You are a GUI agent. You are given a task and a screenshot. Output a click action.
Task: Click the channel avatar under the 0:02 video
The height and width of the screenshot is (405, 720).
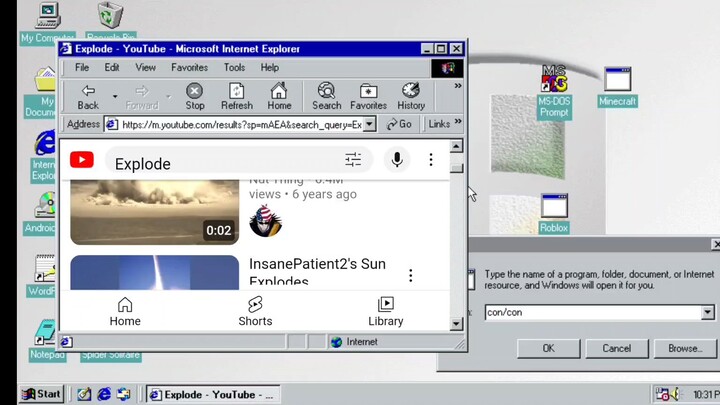click(x=265, y=221)
